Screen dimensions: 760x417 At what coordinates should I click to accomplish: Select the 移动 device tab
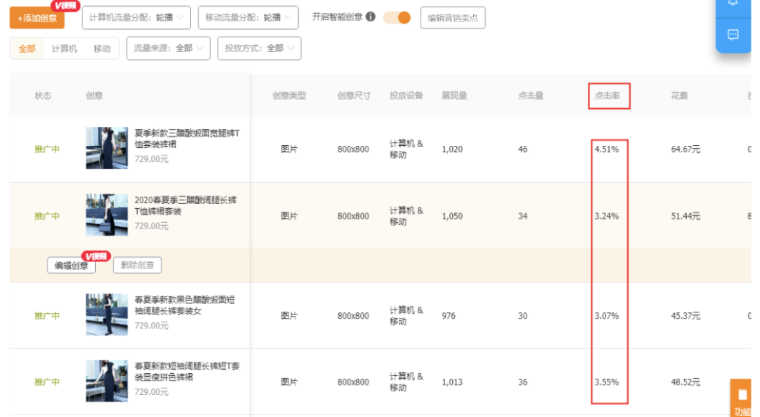[102, 48]
